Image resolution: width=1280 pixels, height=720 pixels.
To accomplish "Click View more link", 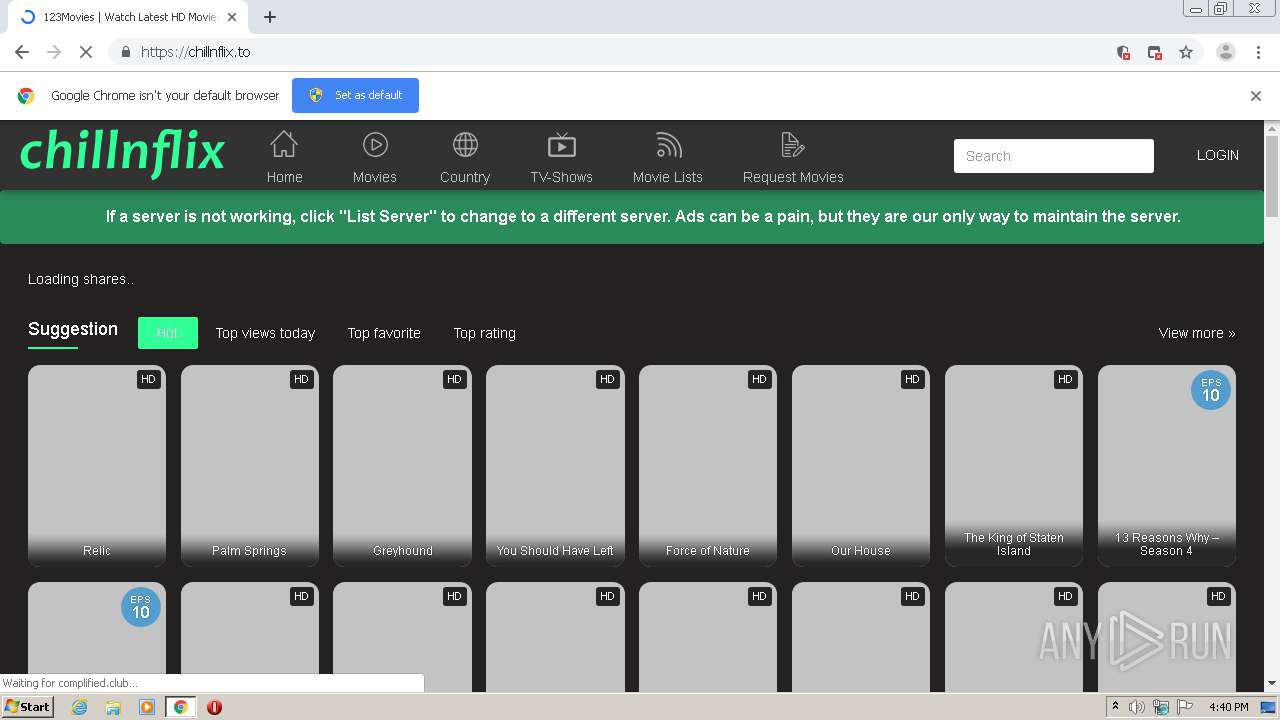I will point(1197,333).
